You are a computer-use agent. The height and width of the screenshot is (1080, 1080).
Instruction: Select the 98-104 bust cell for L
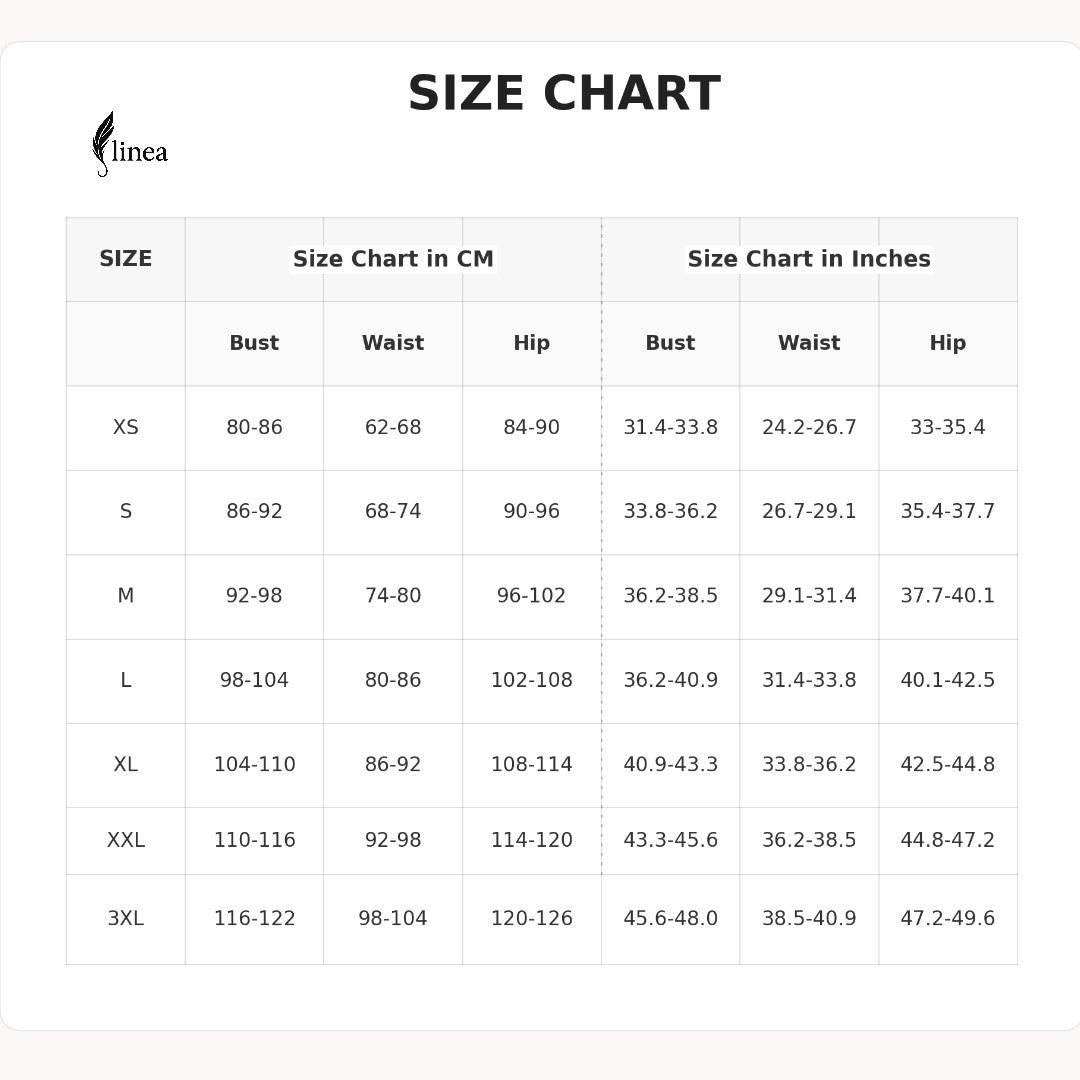(x=254, y=681)
